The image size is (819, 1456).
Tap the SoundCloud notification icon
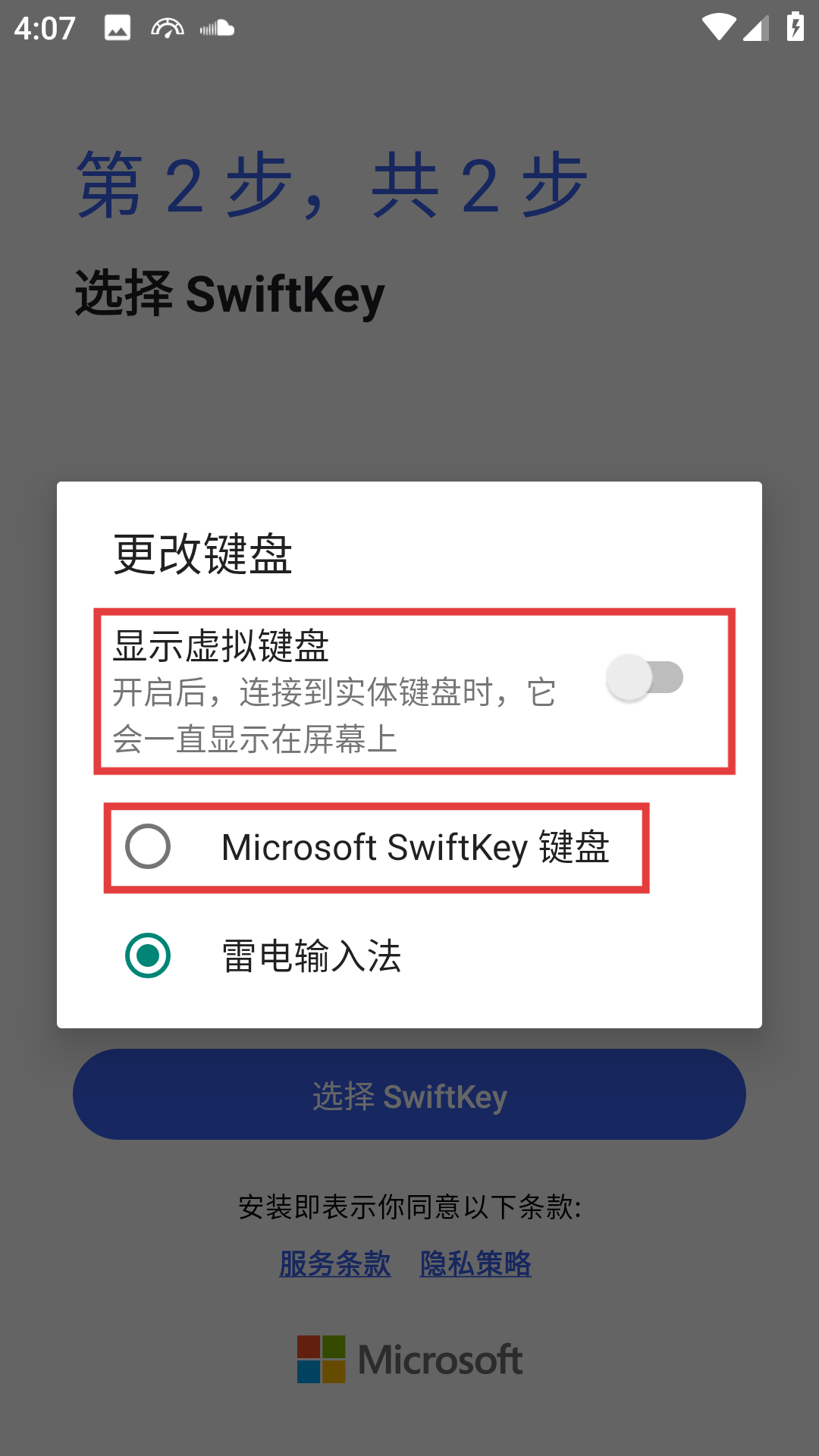click(x=217, y=29)
